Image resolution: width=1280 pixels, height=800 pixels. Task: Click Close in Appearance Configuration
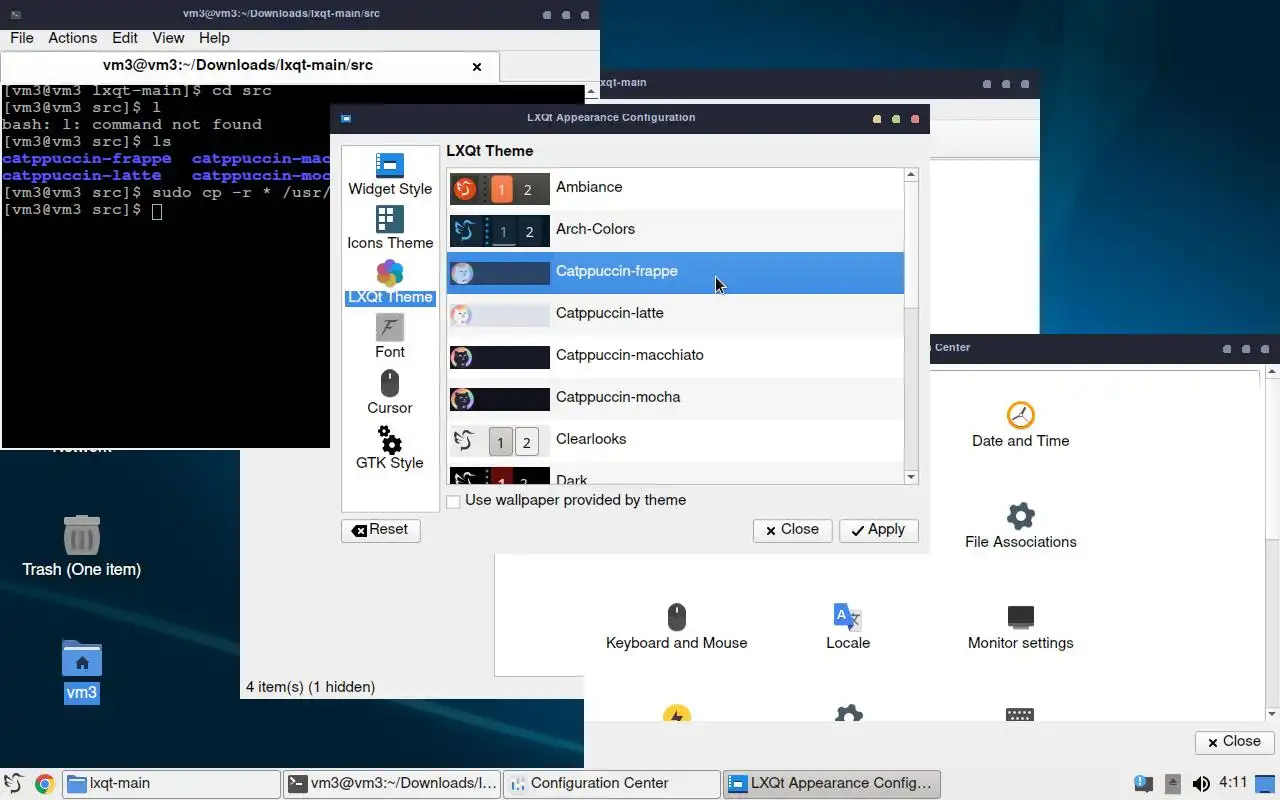(792, 530)
